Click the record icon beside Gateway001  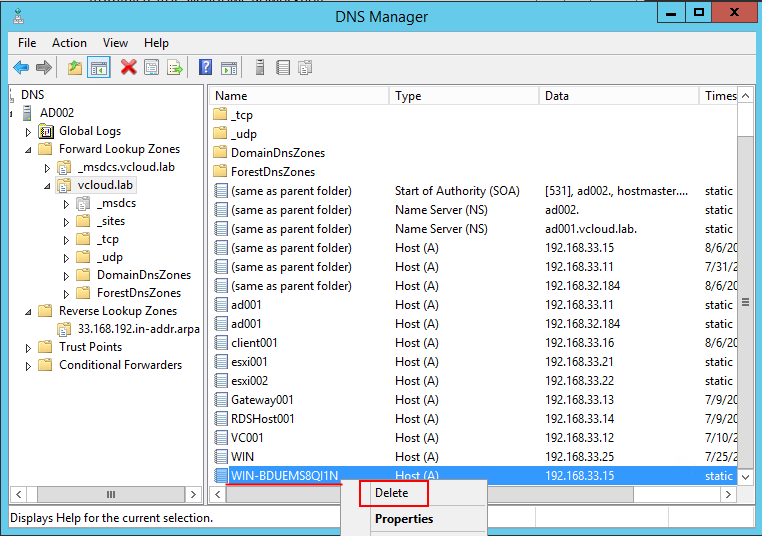click(221, 399)
